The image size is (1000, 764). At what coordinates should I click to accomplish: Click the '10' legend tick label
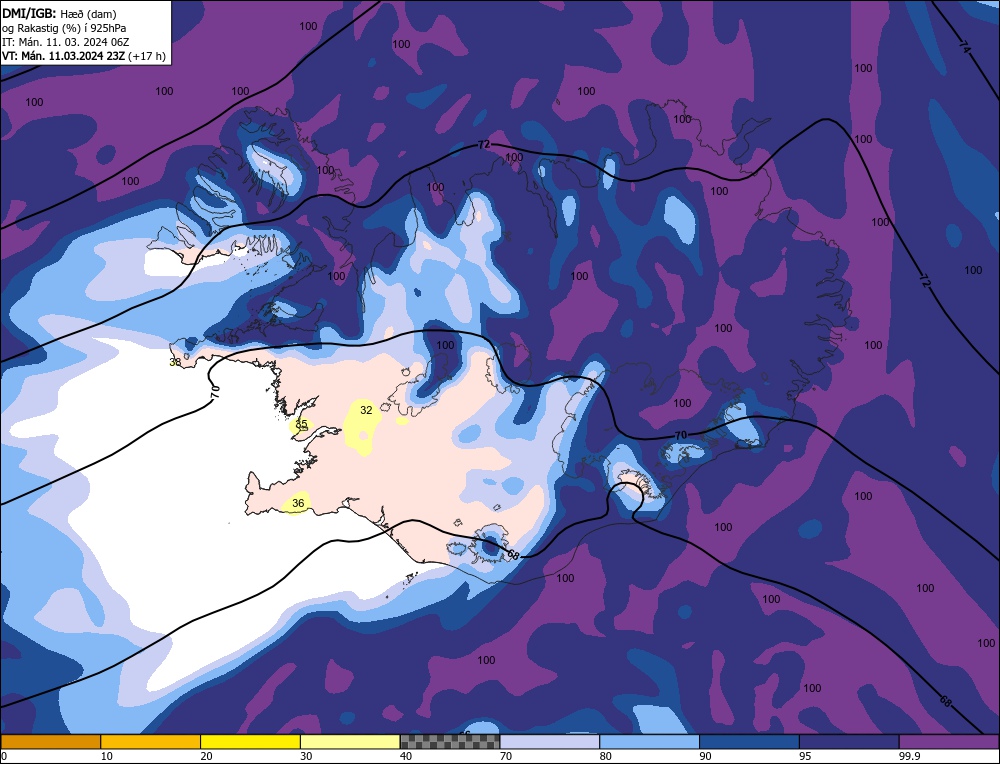point(107,756)
